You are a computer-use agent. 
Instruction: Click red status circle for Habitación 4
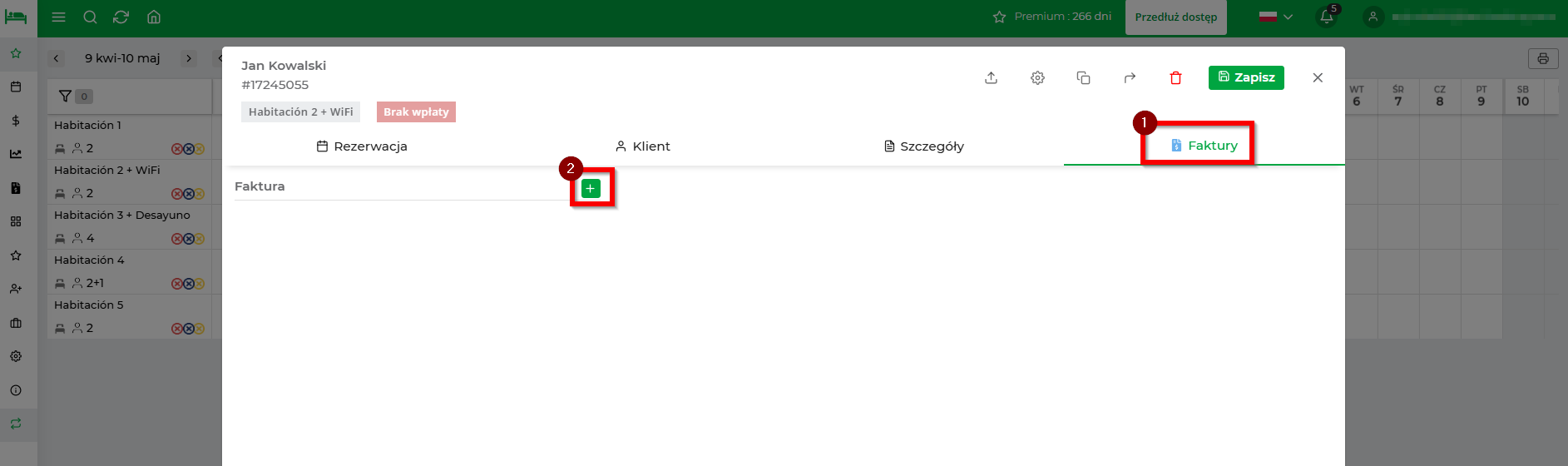176,284
